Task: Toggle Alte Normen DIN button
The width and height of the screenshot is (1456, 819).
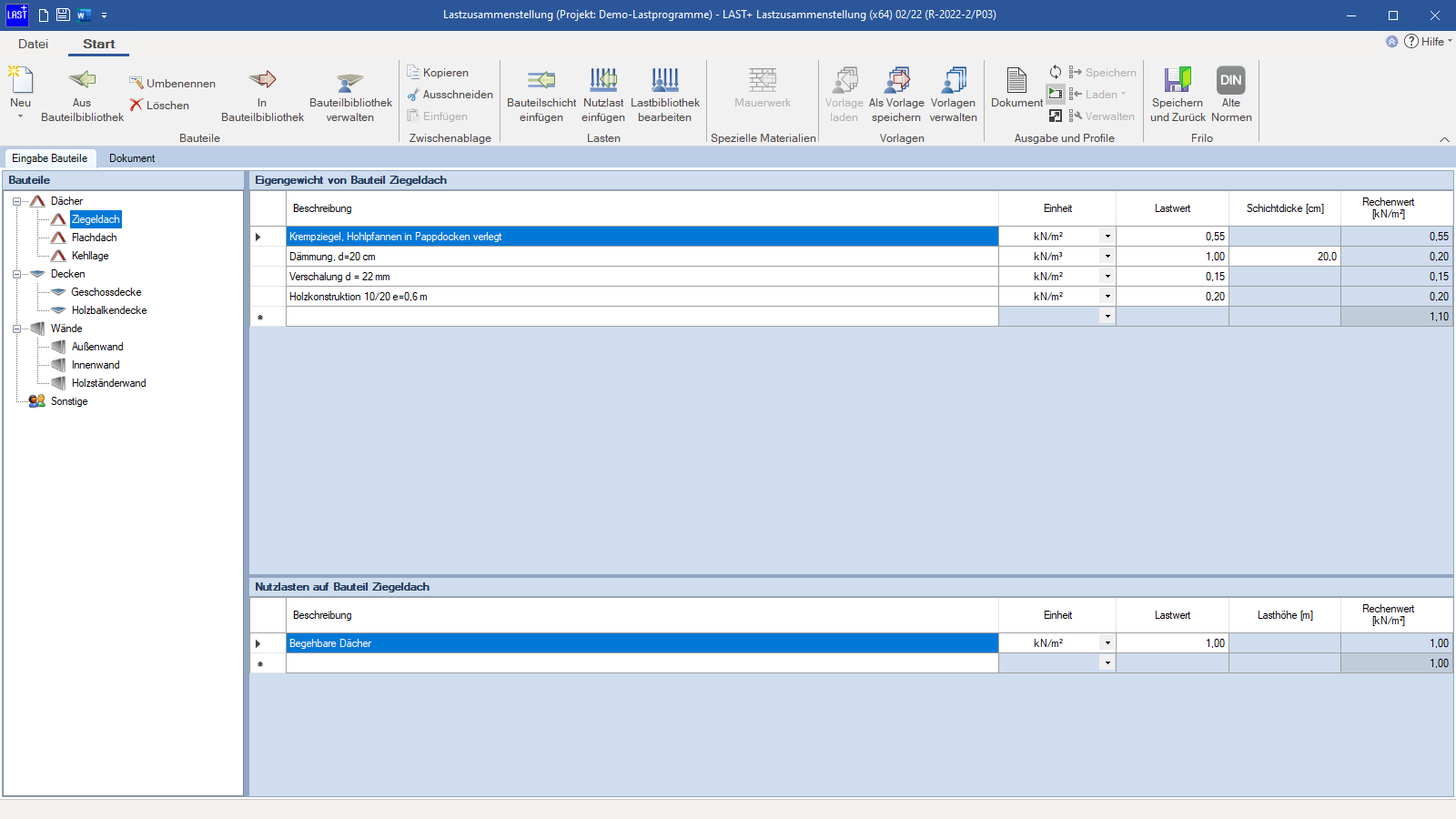Action: (x=1231, y=95)
